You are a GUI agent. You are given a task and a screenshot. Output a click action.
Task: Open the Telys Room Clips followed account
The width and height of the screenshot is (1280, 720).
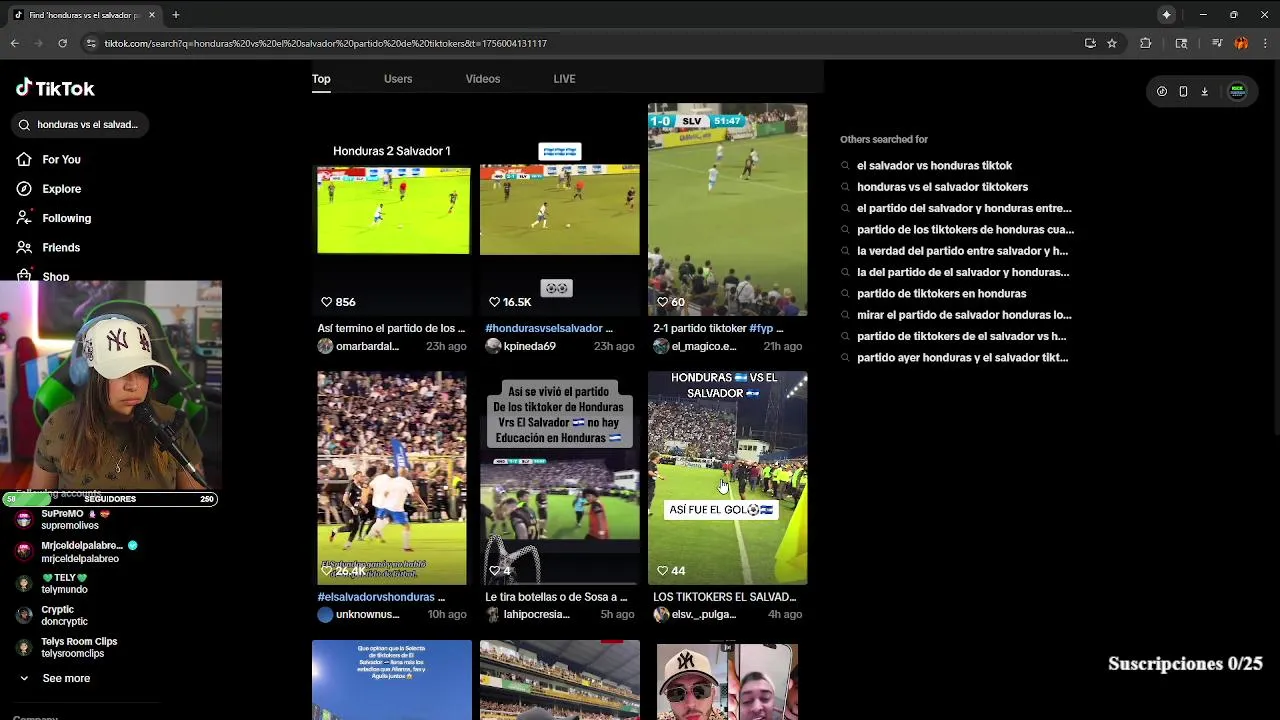[68, 647]
